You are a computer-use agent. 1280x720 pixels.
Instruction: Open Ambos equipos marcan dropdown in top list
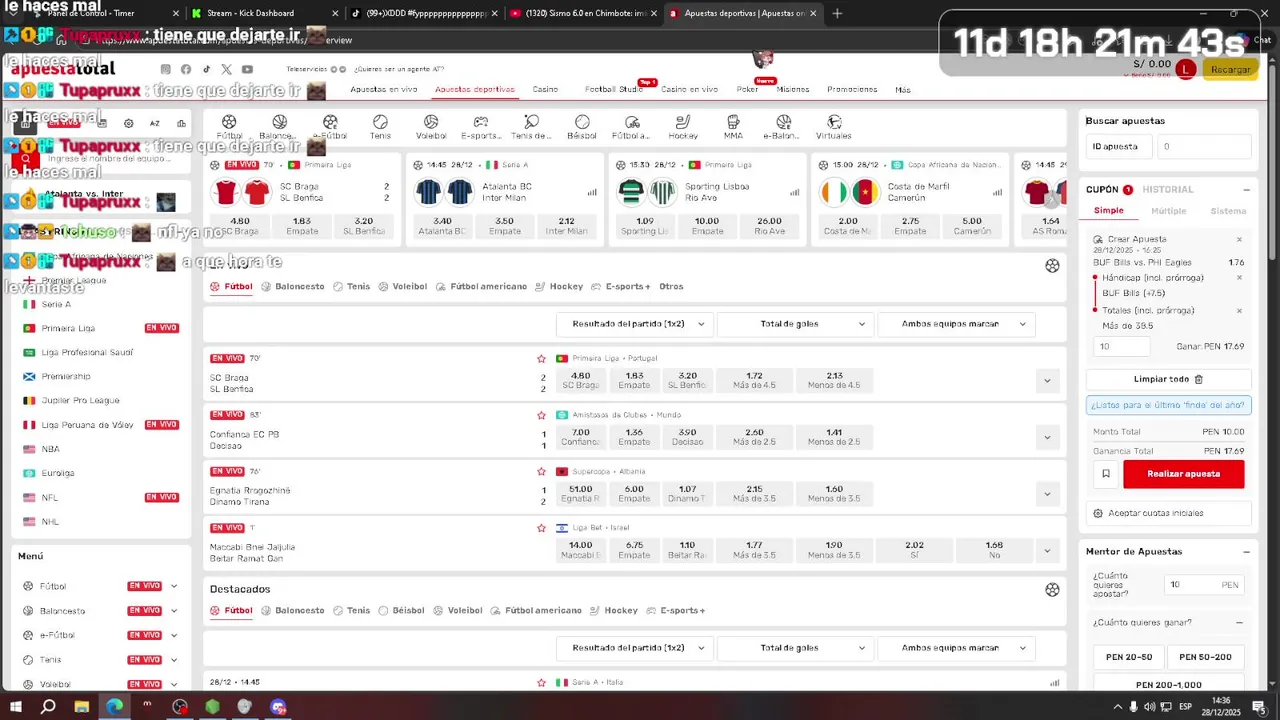point(956,324)
